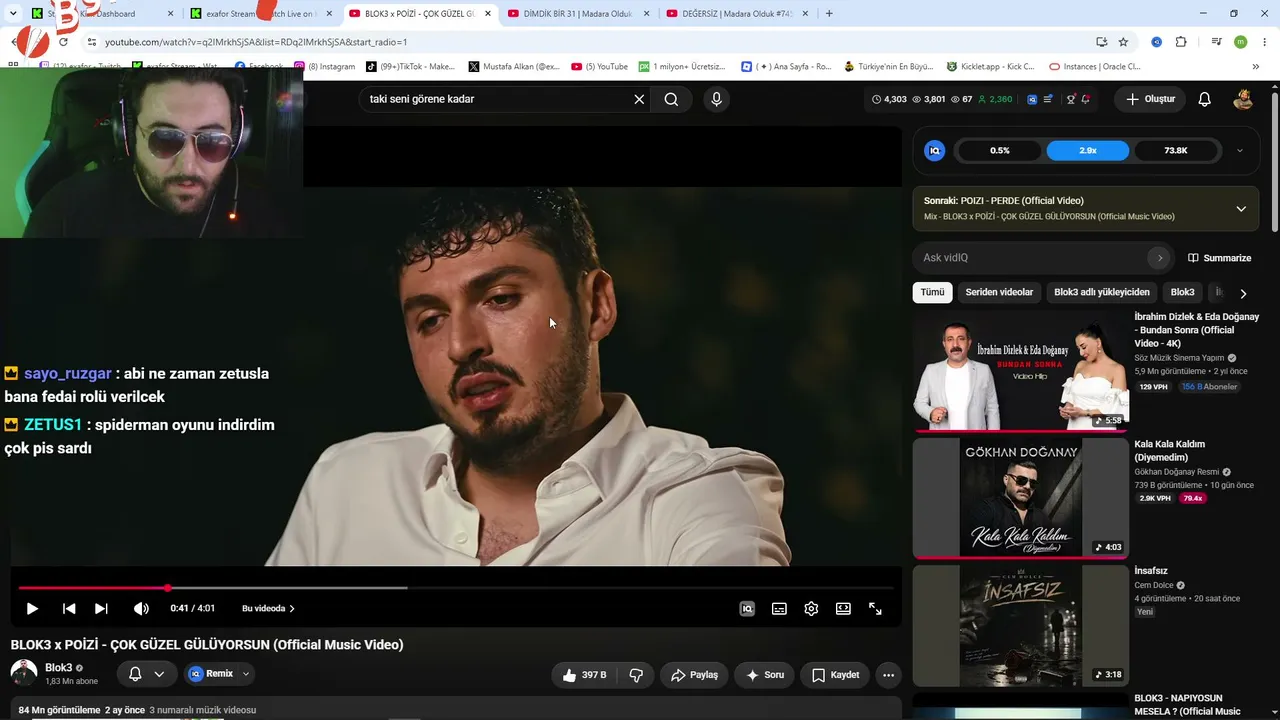The image size is (1280, 720).
Task: Reload the page with the refresh icon
Action: [63, 42]
